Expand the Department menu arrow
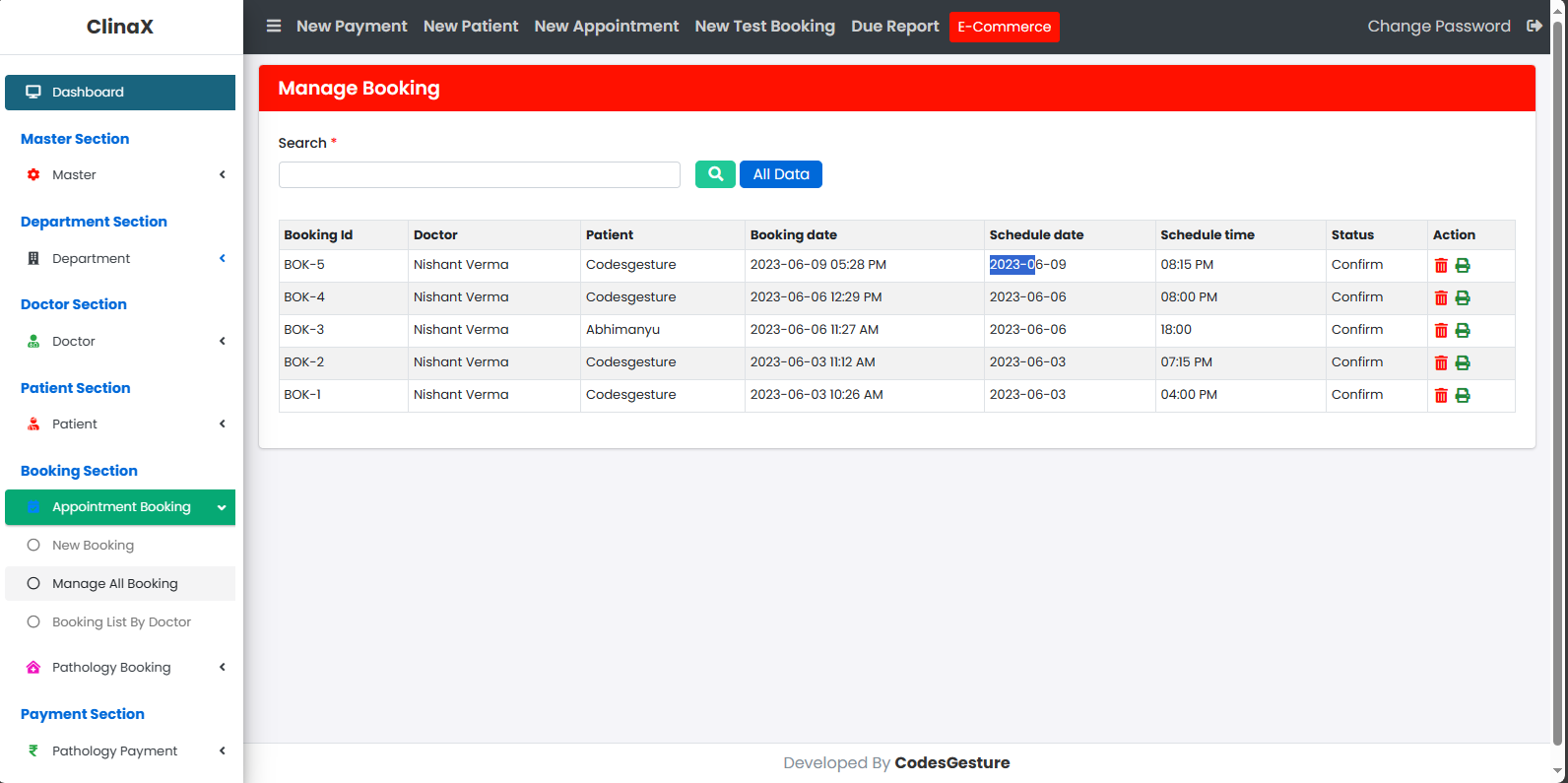 point(223,259)
